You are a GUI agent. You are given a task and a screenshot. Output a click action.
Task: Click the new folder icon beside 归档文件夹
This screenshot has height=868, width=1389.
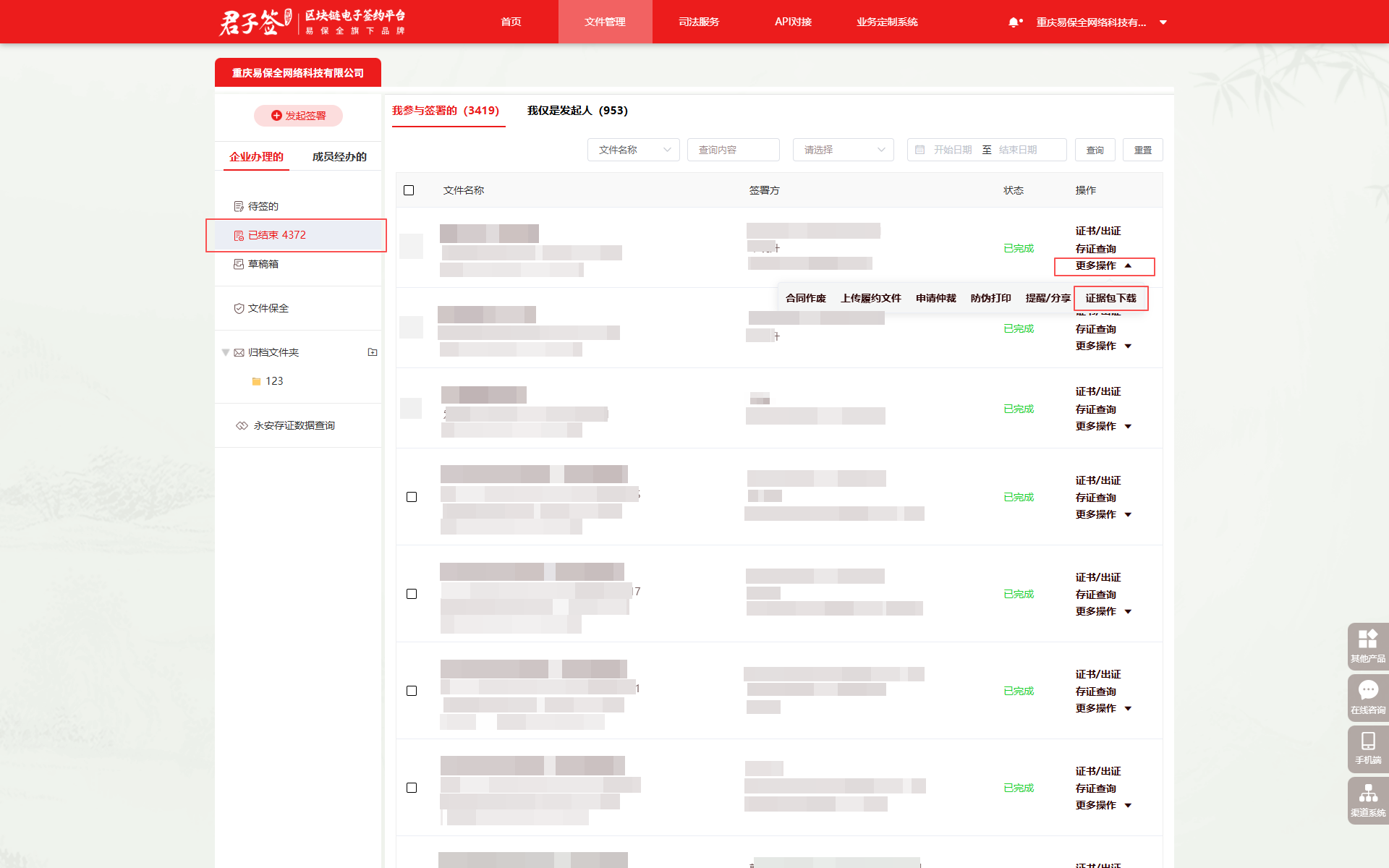373,352
